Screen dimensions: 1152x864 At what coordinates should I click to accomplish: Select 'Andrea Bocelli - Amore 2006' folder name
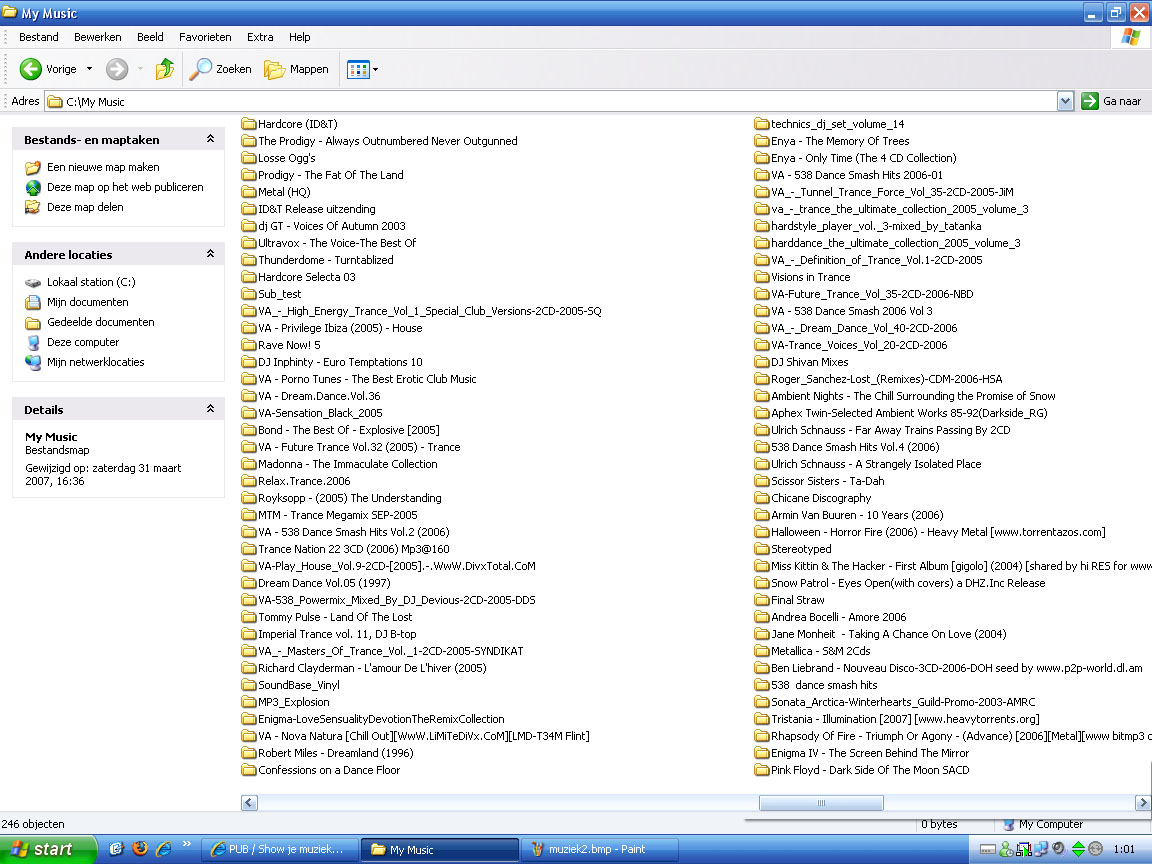tap(838, 617)
